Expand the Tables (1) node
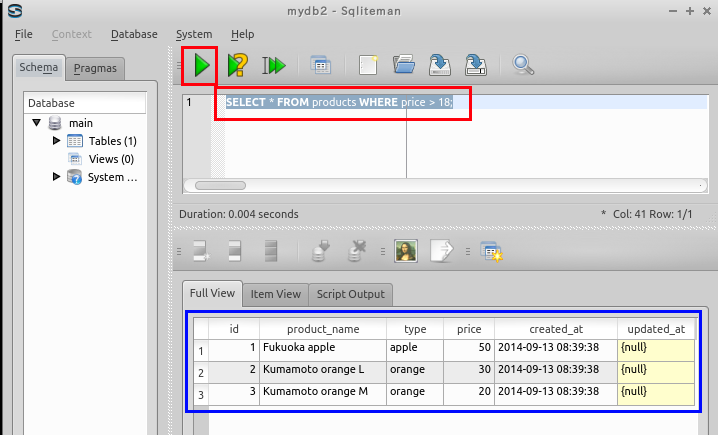This screenshot has width=718, height=435. coord(56,141)
